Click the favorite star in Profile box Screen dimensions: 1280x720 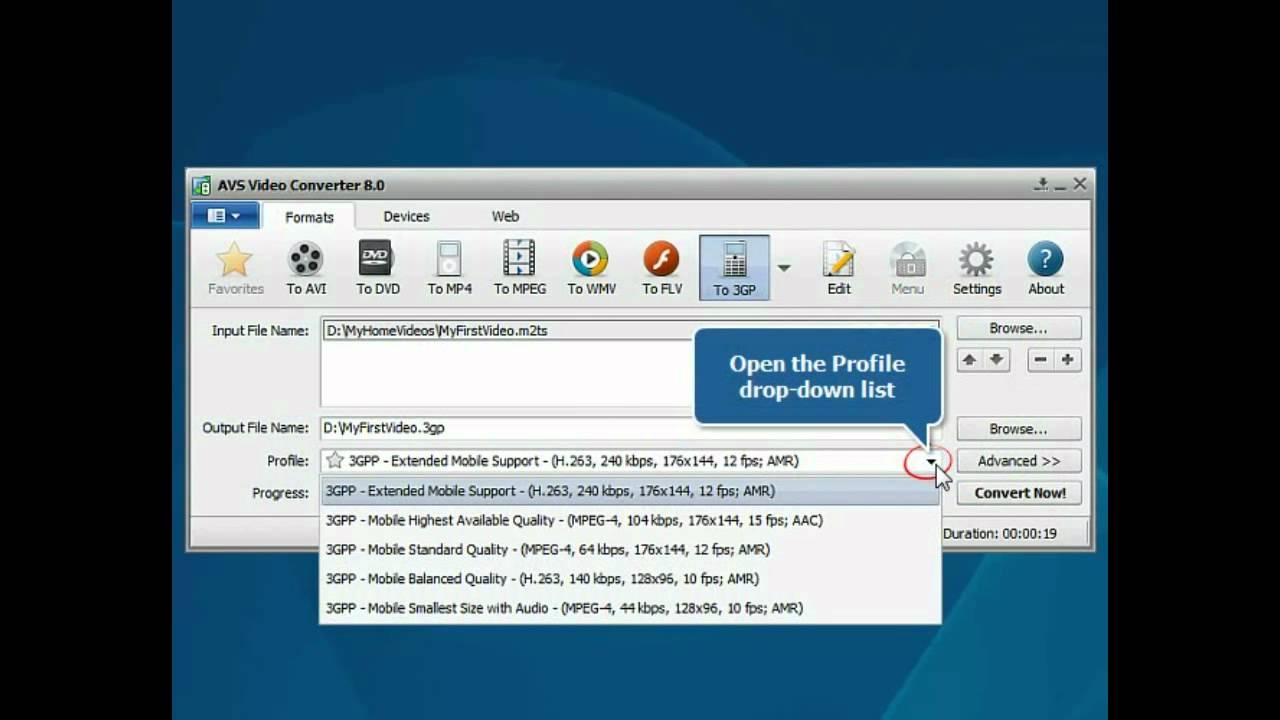pyautogui.click(x=335, y=461)
